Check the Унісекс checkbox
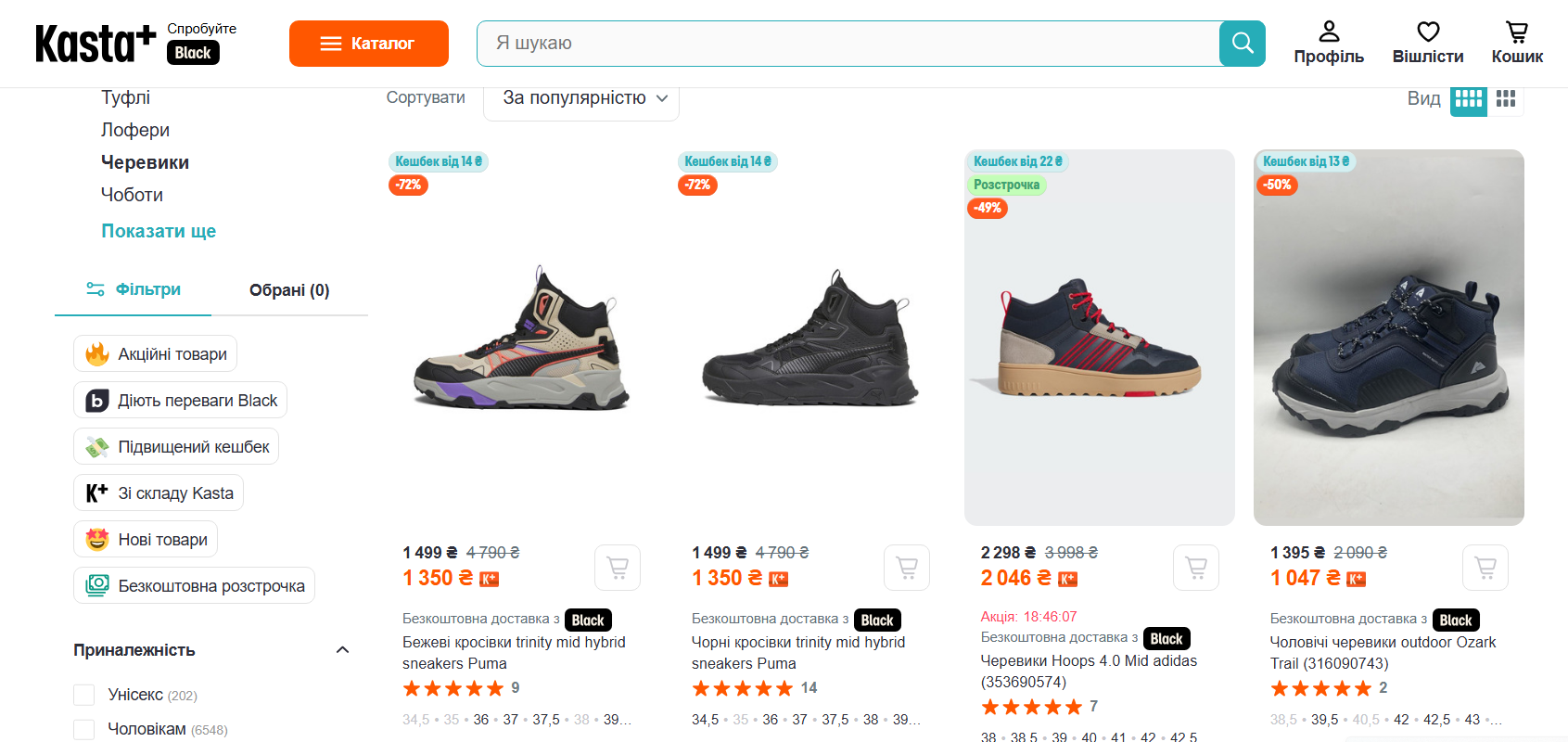1568x742 pixels. pos(84,695)
